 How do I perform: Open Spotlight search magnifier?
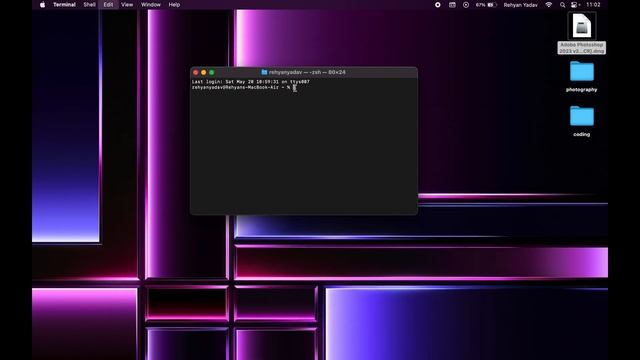click(562, 5)
